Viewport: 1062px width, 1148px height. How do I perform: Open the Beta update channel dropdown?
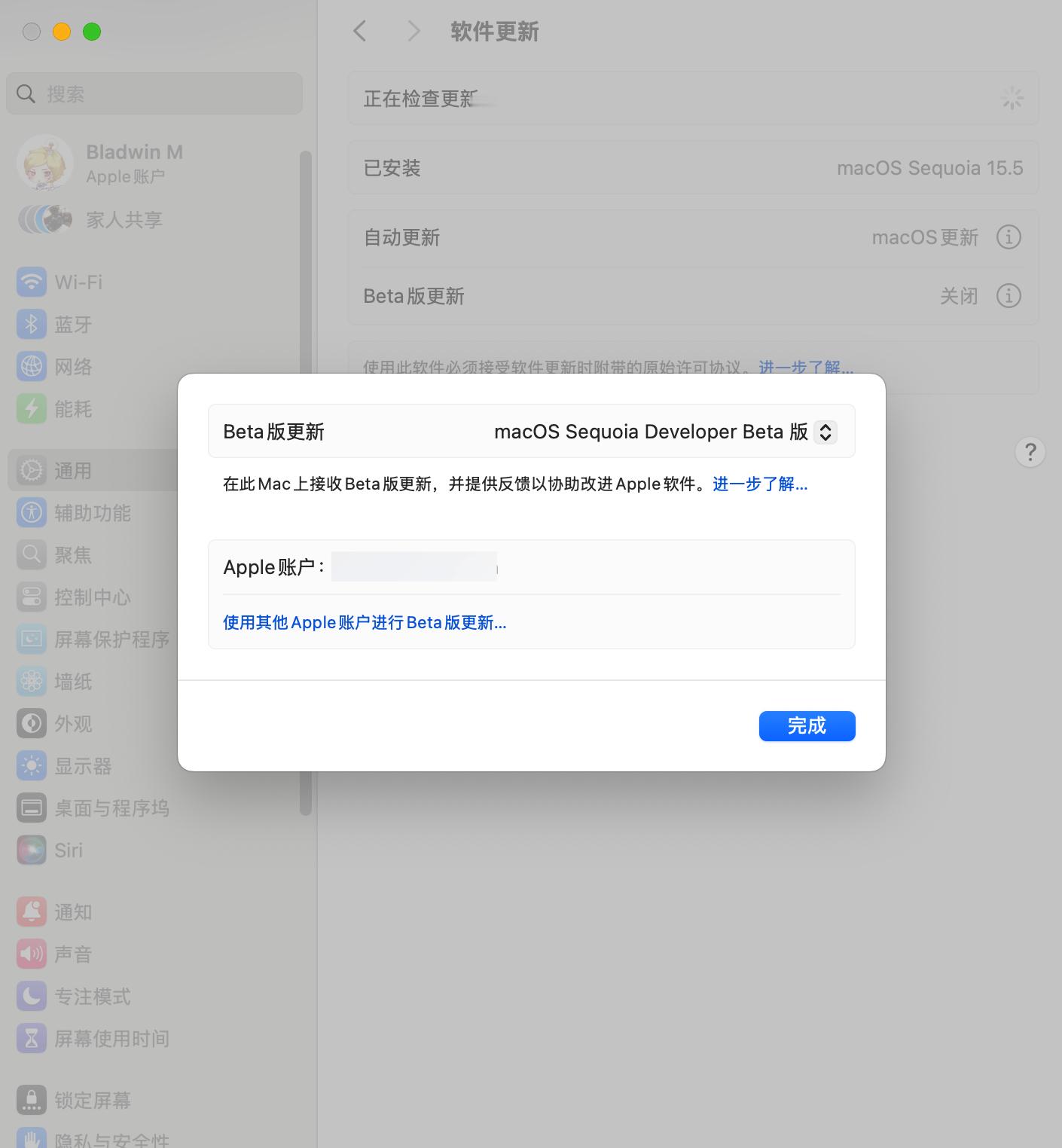[825, 432]
